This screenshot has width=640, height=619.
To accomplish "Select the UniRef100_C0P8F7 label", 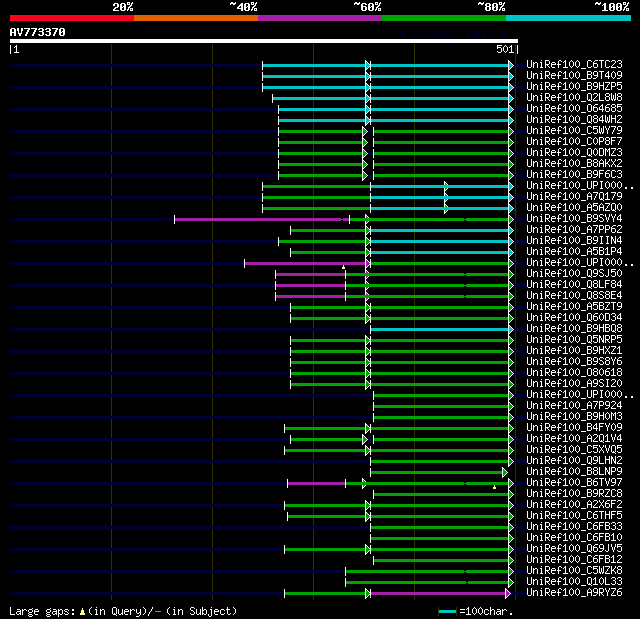I will pos(574,142).
